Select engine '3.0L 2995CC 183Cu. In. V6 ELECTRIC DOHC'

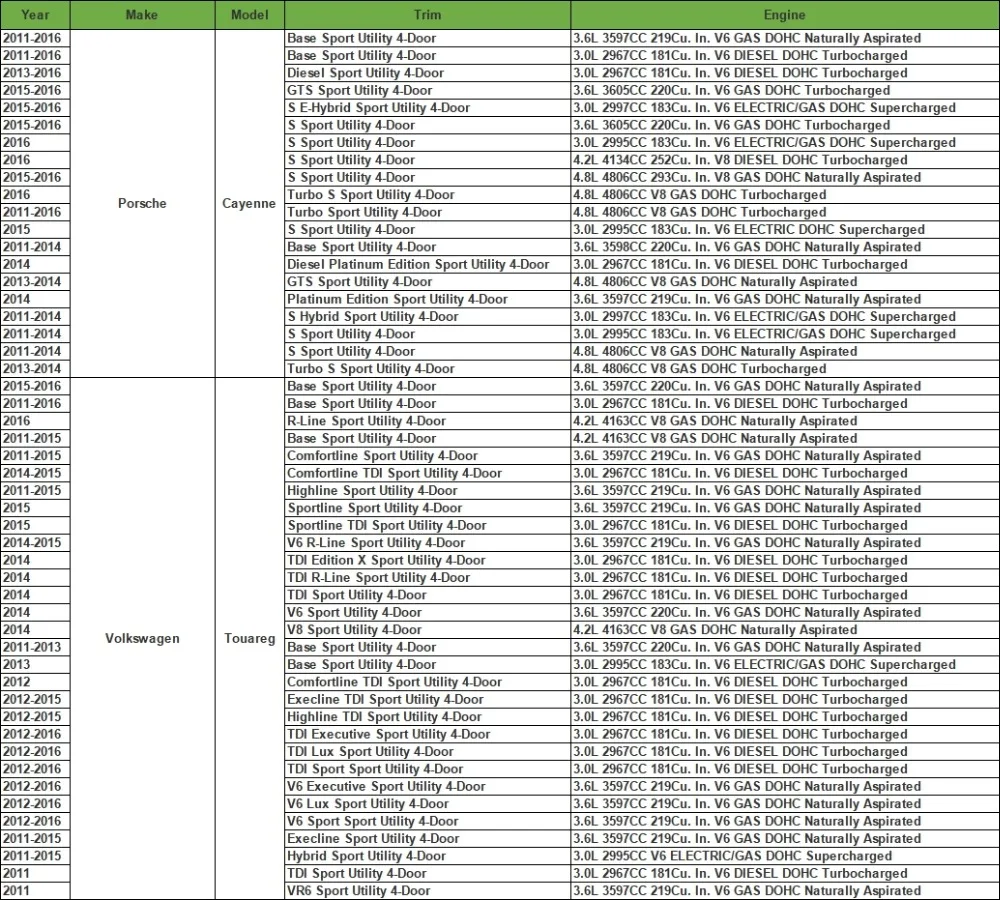[x=785, y=230]
